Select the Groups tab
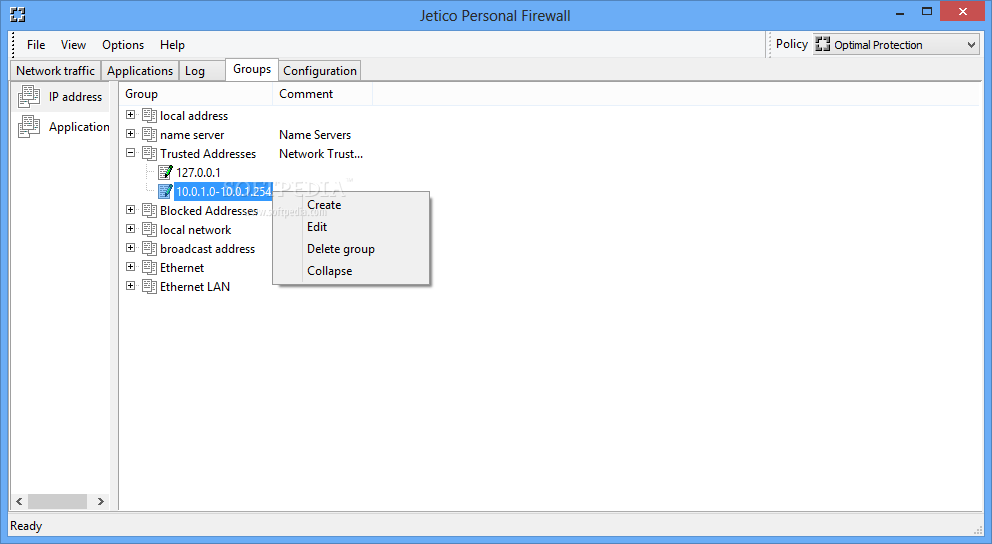Image resolution: width=992 pixels, height=544 pixels. 252,69
